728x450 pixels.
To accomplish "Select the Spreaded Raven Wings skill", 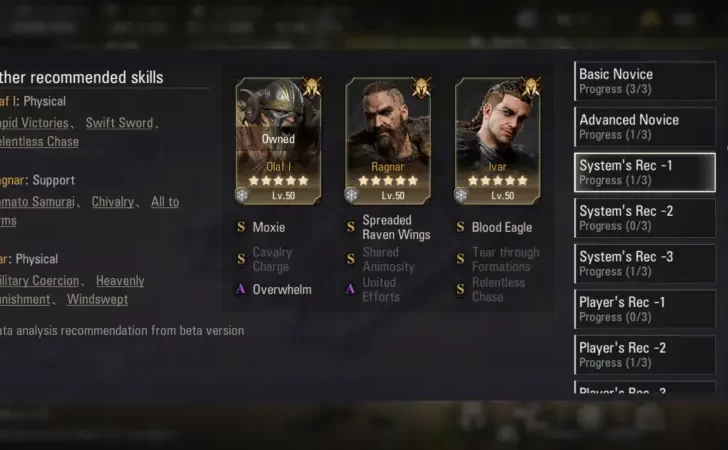I will tap(396, 227).
